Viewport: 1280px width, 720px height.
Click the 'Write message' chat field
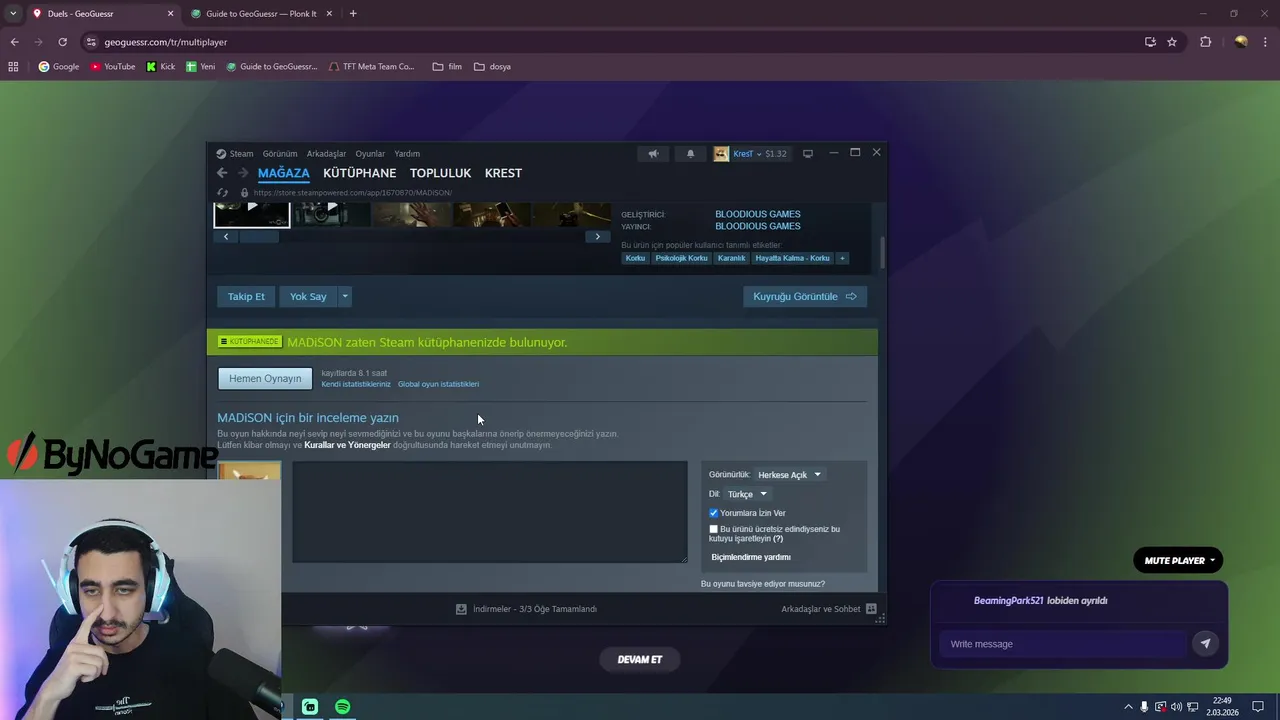[1063, 644]
